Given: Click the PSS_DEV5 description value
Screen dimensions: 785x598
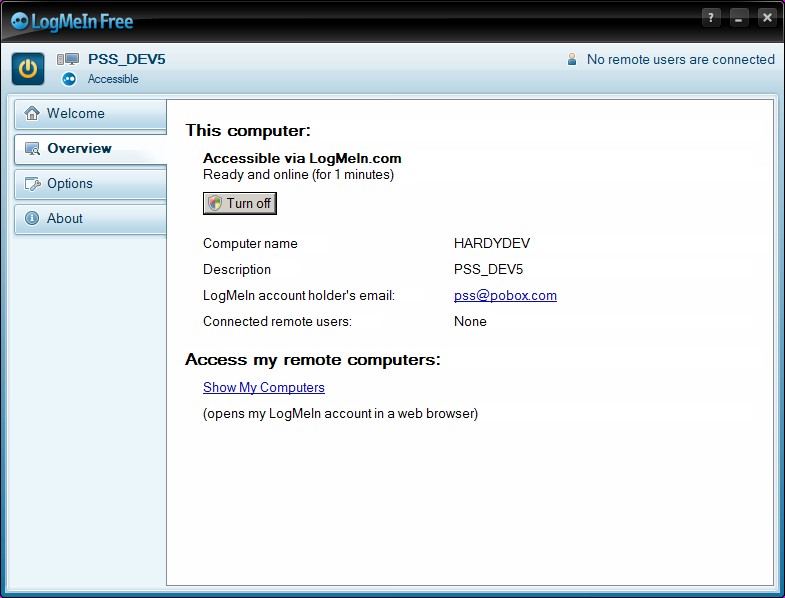Looking at the screenshot, I should pyautogui.click(x=488, y=269).
